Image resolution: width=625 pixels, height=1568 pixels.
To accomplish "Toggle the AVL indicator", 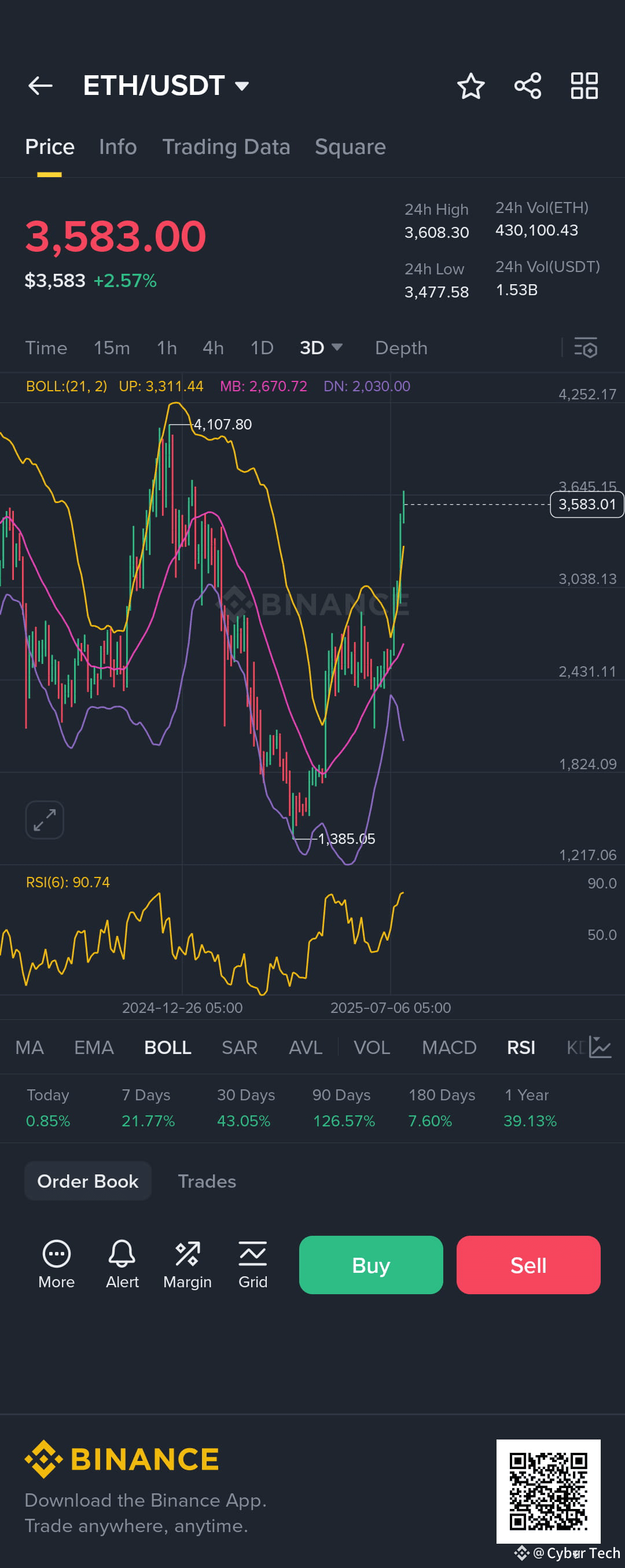I will coord(306,1047).
